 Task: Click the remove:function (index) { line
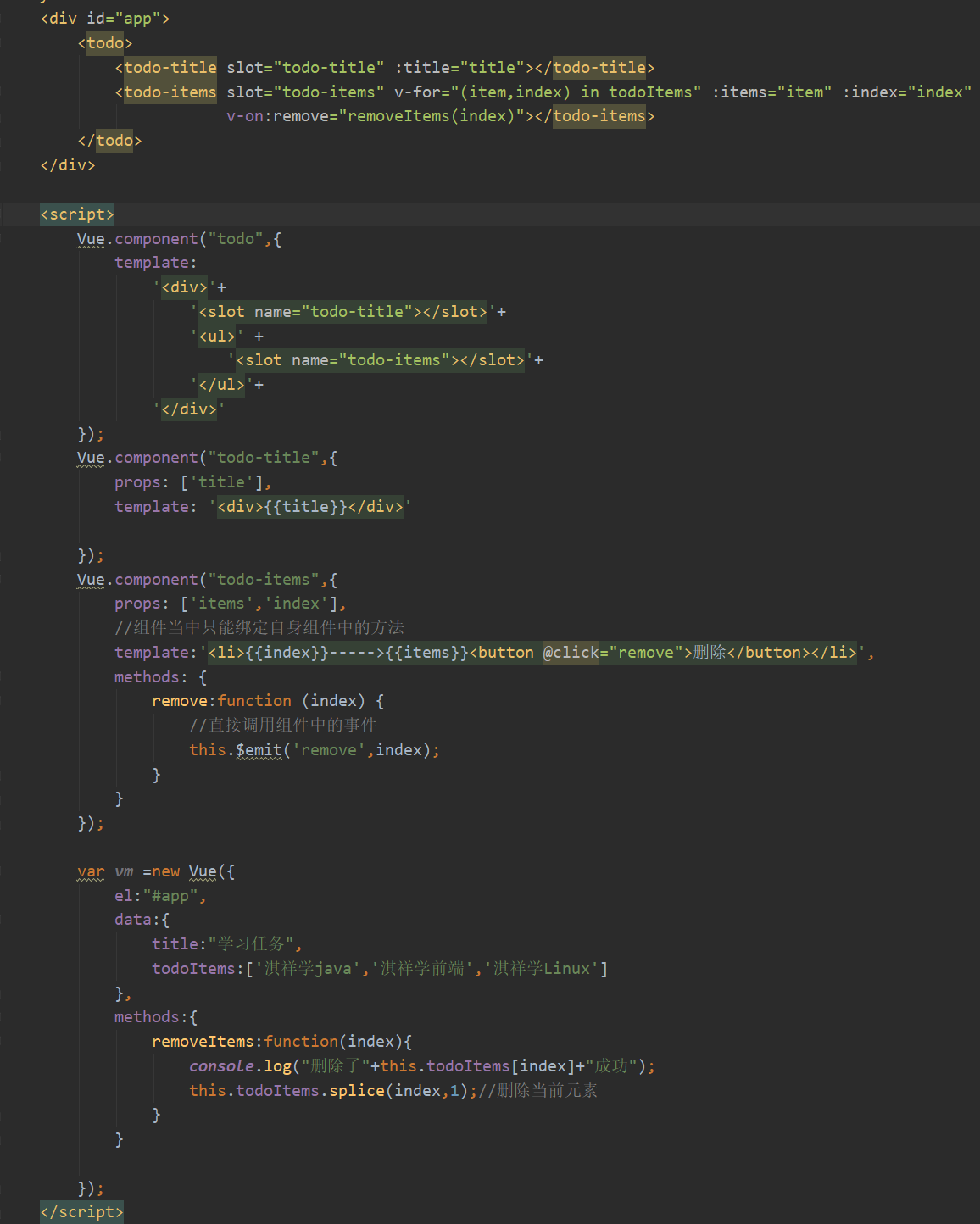[268, 701]
